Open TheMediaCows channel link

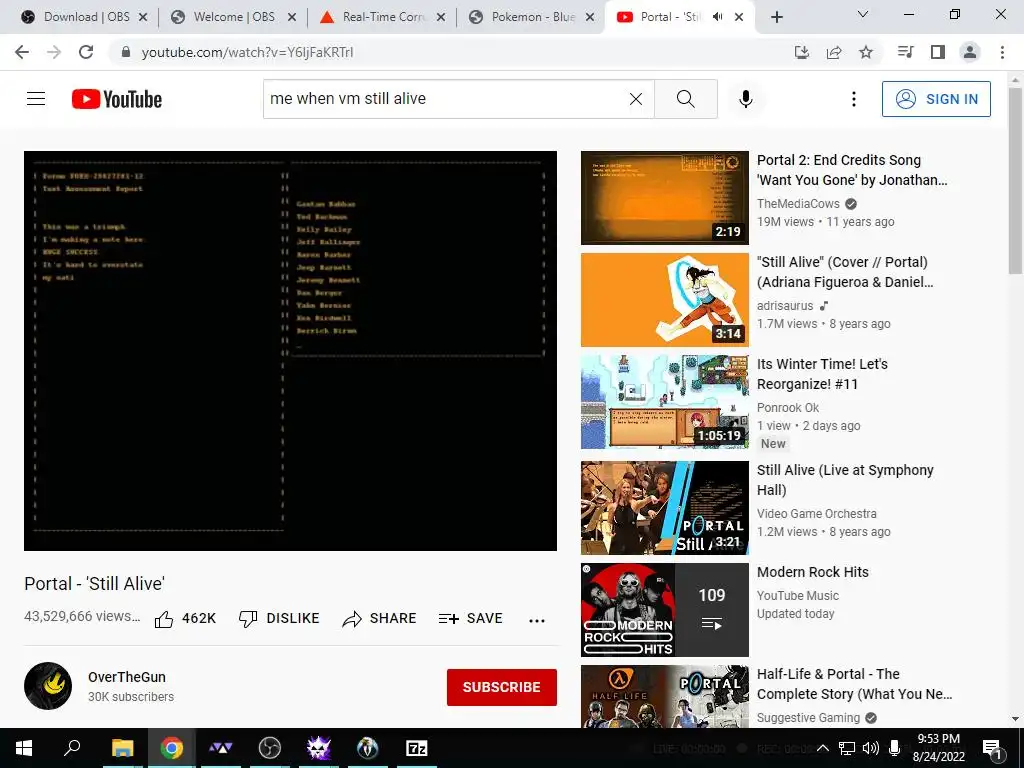click(798, 204)
